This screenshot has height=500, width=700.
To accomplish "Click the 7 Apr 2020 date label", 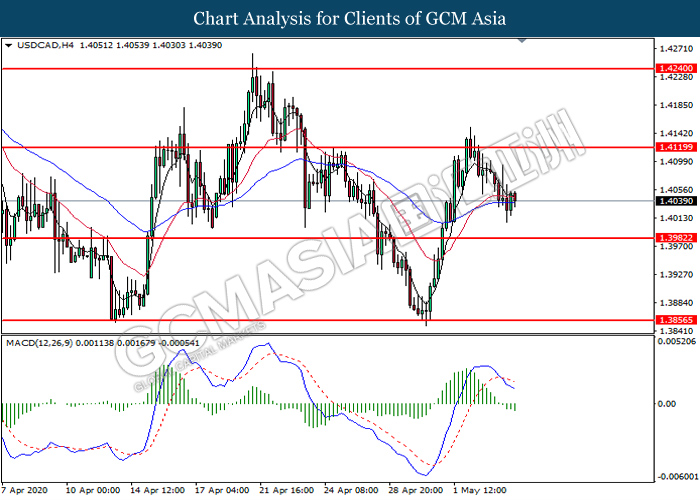I will [24, 490].
